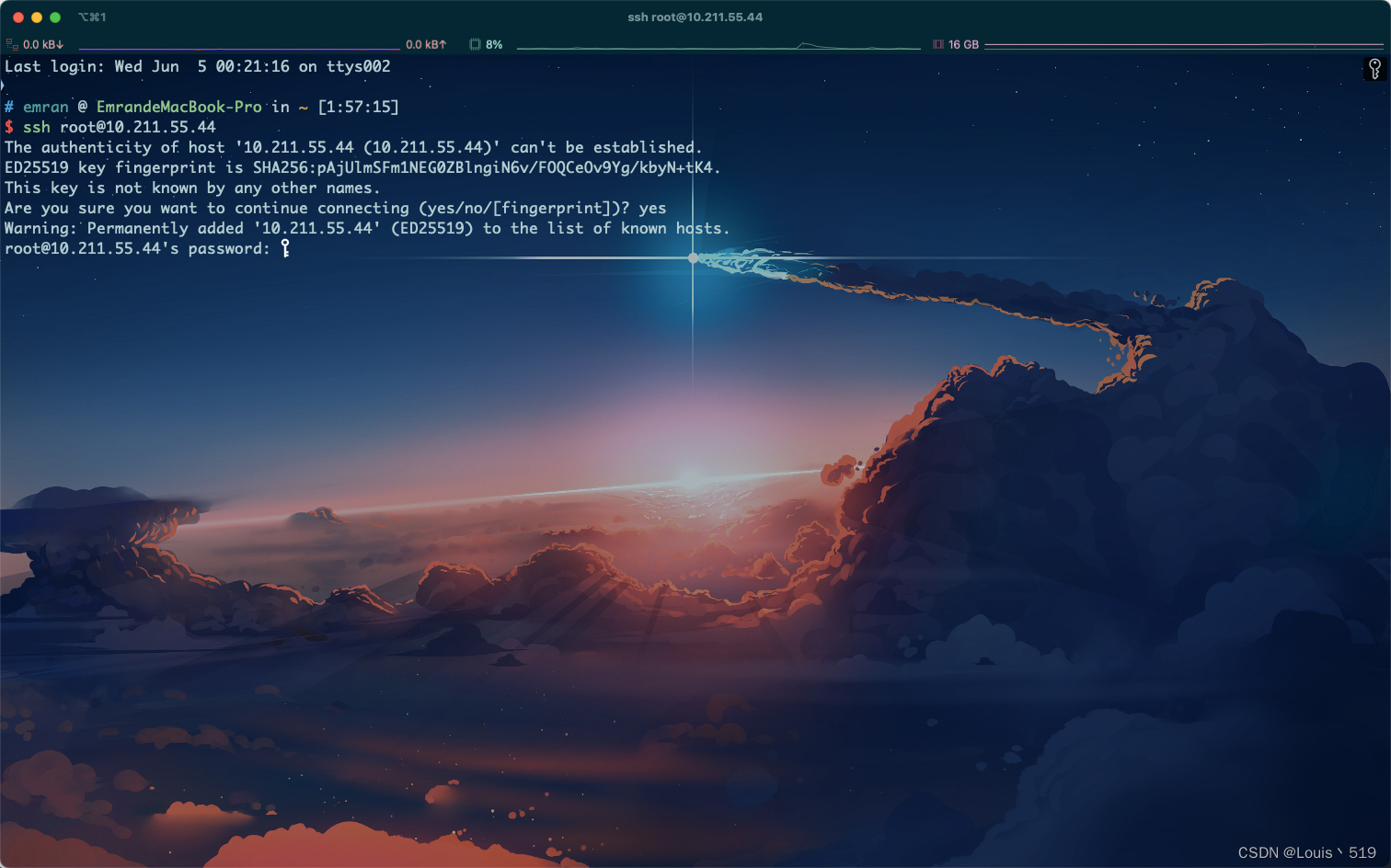Click the 'This key is not known' line
This screenshot has width=1391, height=868.
[192, 188]
